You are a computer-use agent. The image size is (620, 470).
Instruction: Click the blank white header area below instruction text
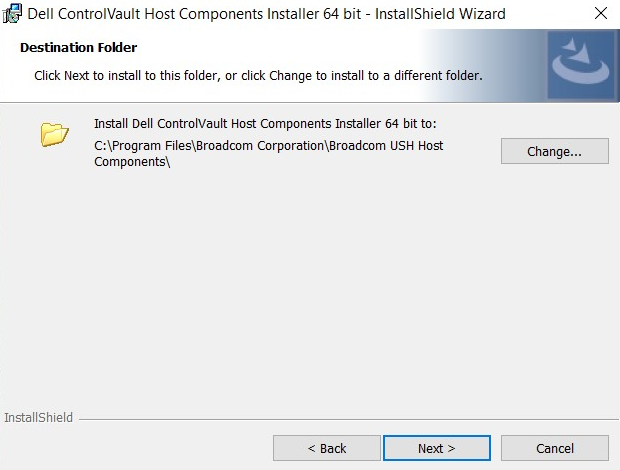point(250,92)
